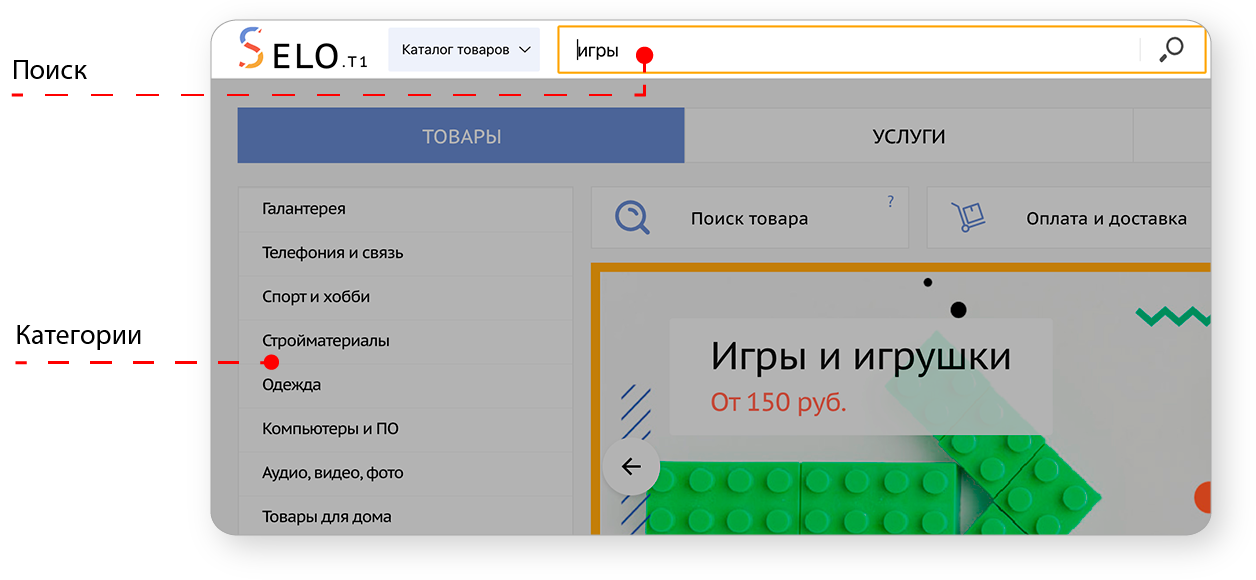The image size is (1256, 580).
Task: Open the Каталог товаров dropdown
Action: (x=463, y=48)
